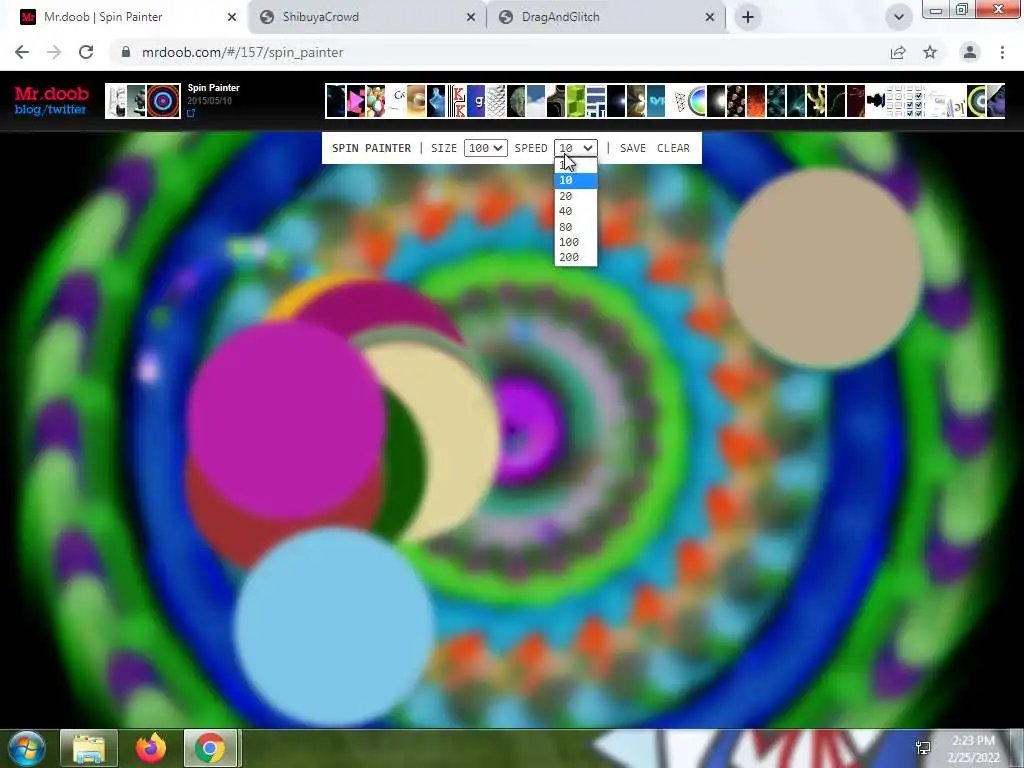Open the Windows Start menu
Viewport: 1024px width, 768px height.
26,748
